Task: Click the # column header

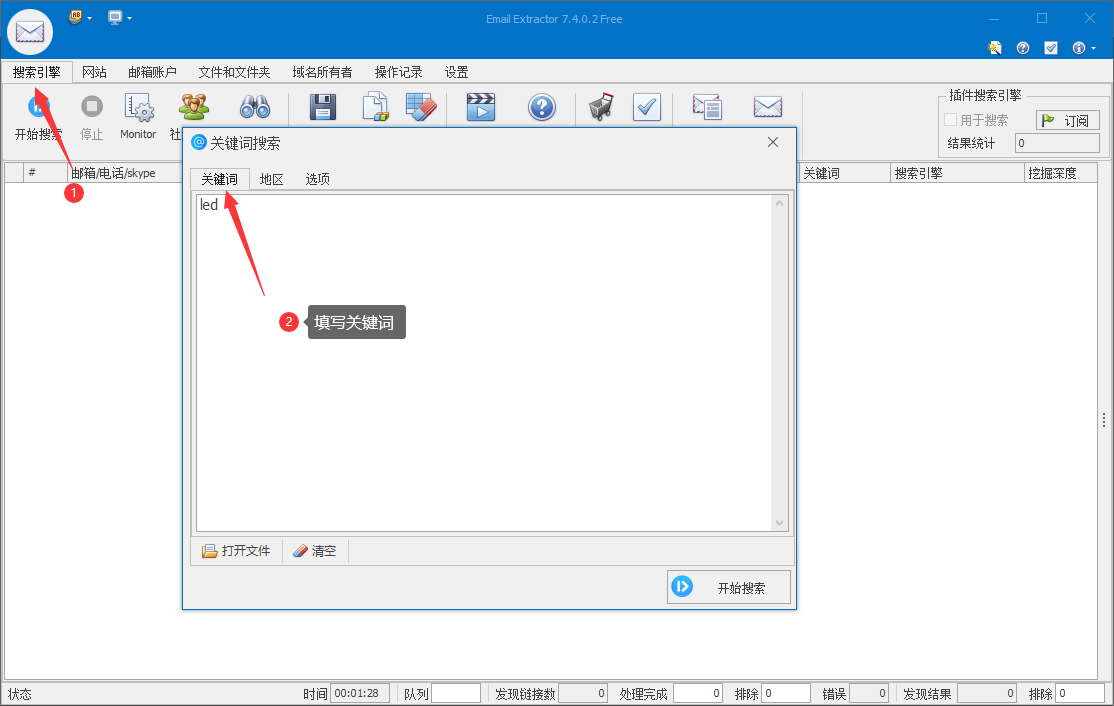Action: [x=45, y=173]
